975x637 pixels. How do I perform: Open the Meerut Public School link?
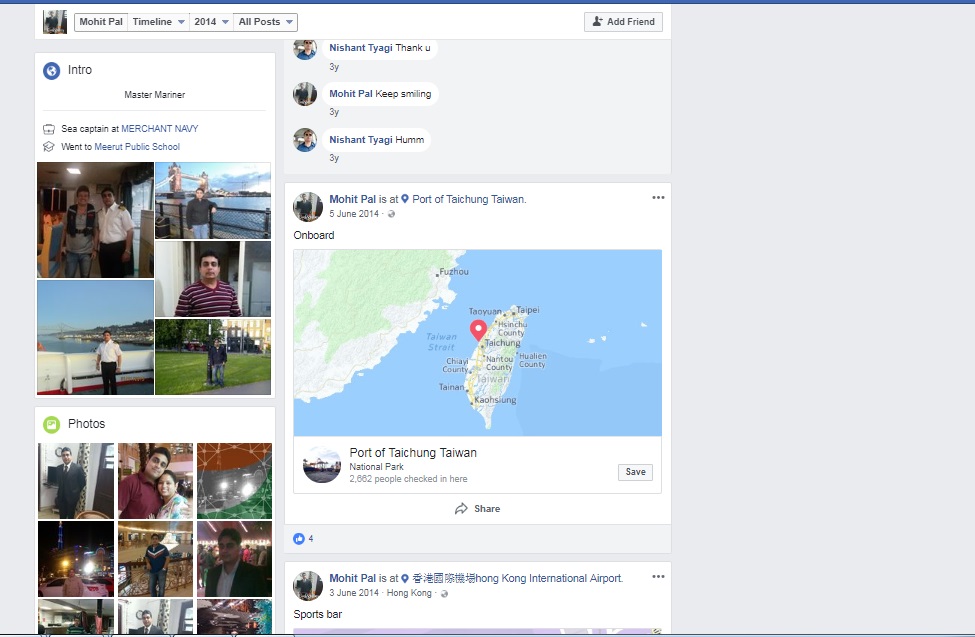pyautogui.click(x=137, y=147)
